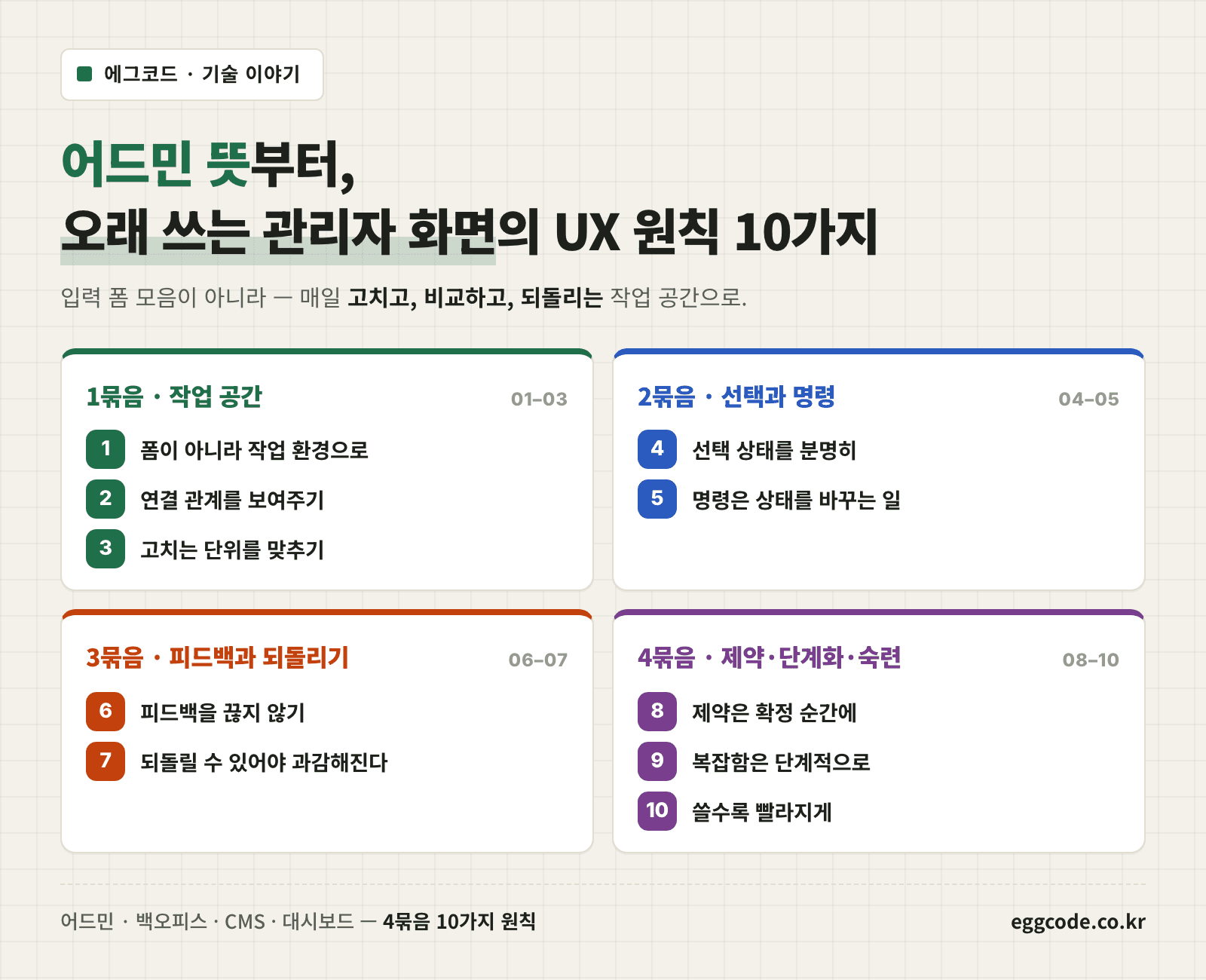Click the item 피드백을 끊지 않기
1206x980 pixels.
coord(222,712)
